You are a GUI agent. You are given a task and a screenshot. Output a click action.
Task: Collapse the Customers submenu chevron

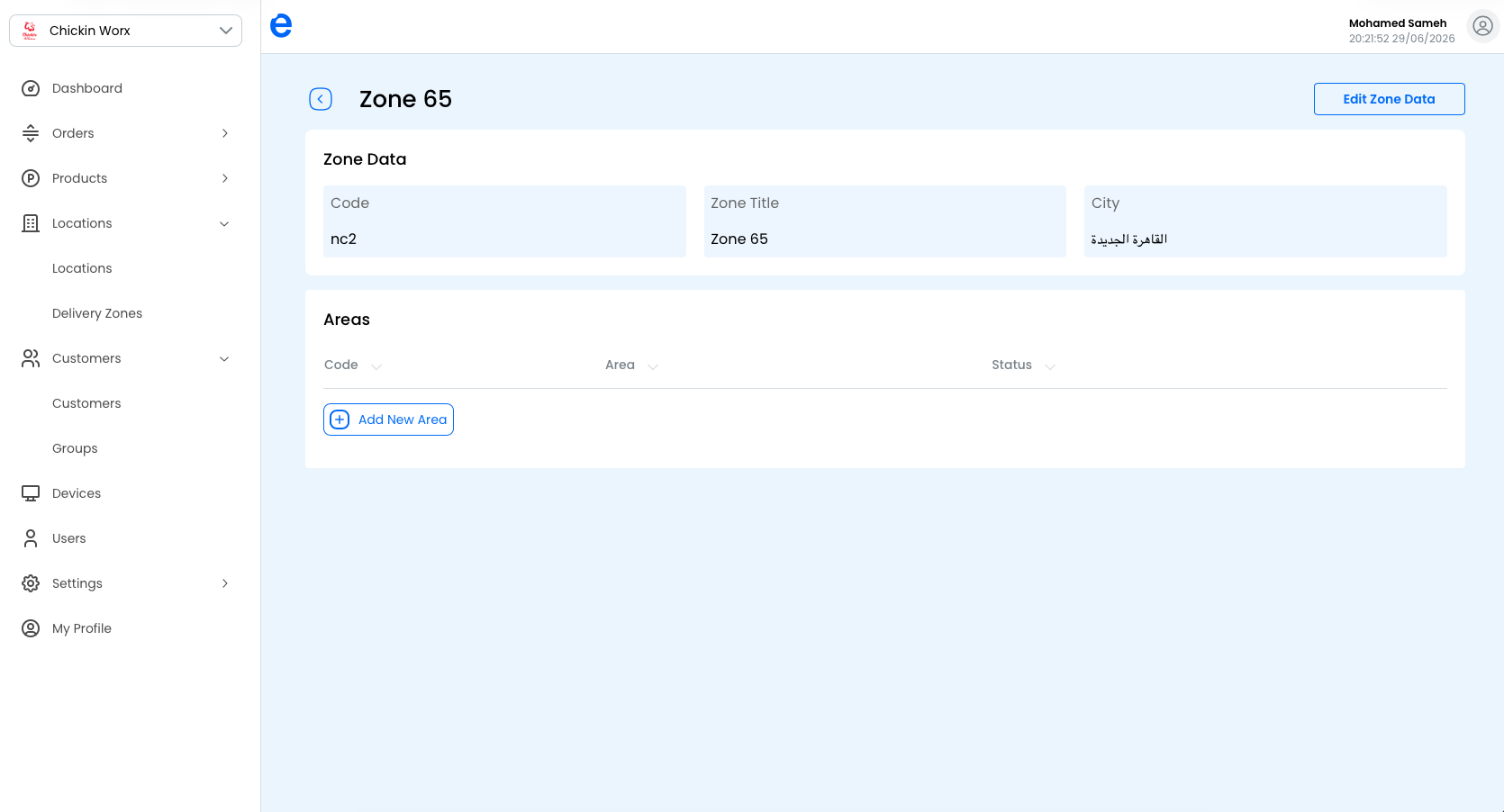[225, 358]
